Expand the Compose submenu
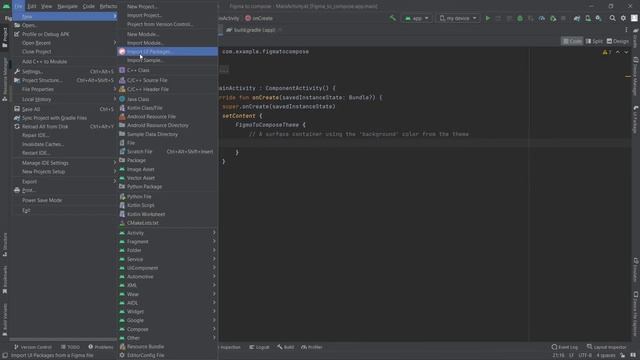This screenshot has height=360, width=640. pos(167,329)
